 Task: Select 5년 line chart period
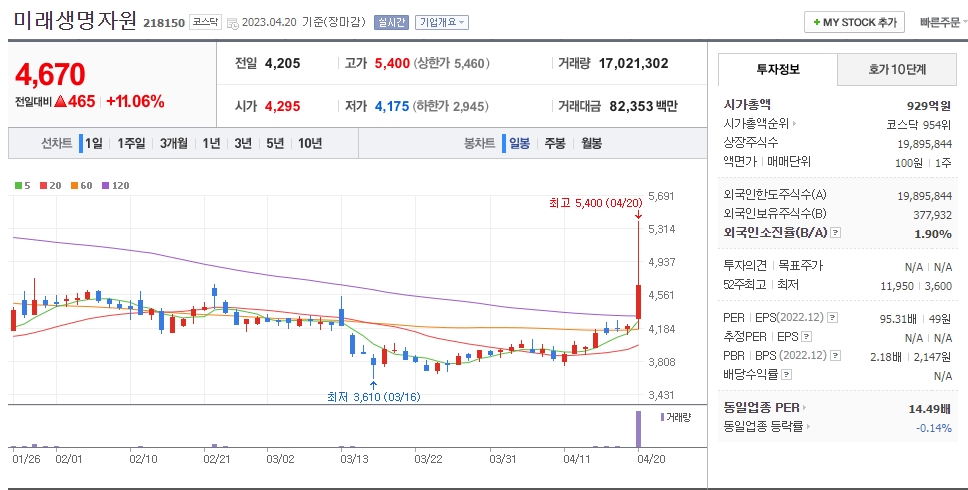pos(275,144)
